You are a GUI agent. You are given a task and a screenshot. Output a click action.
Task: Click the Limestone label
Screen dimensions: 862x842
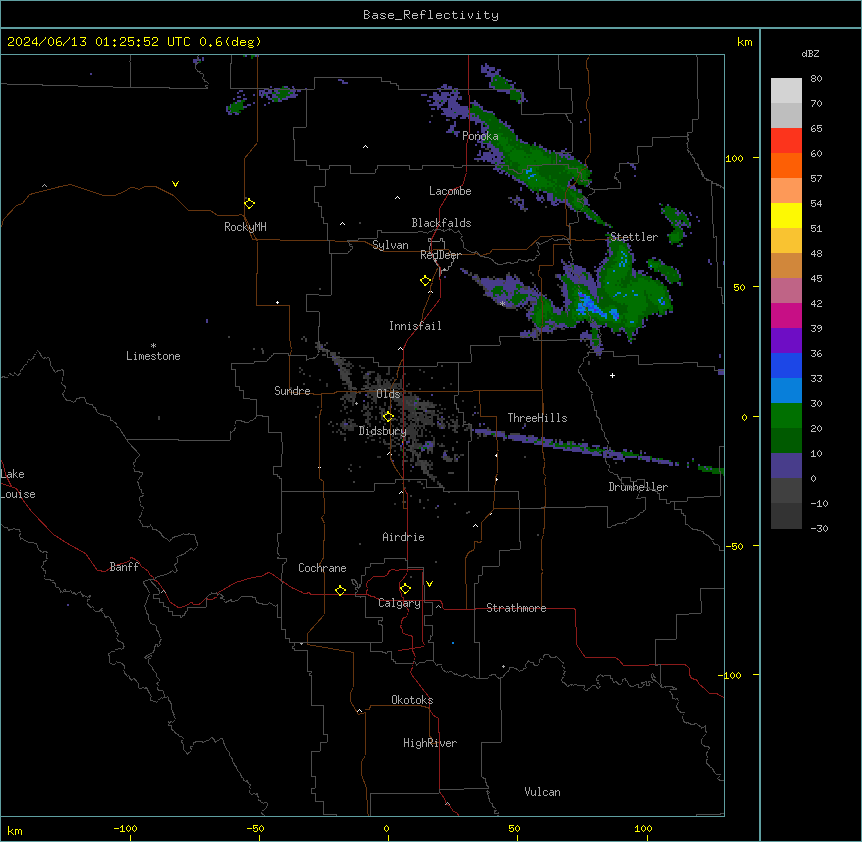pos(153,356)
